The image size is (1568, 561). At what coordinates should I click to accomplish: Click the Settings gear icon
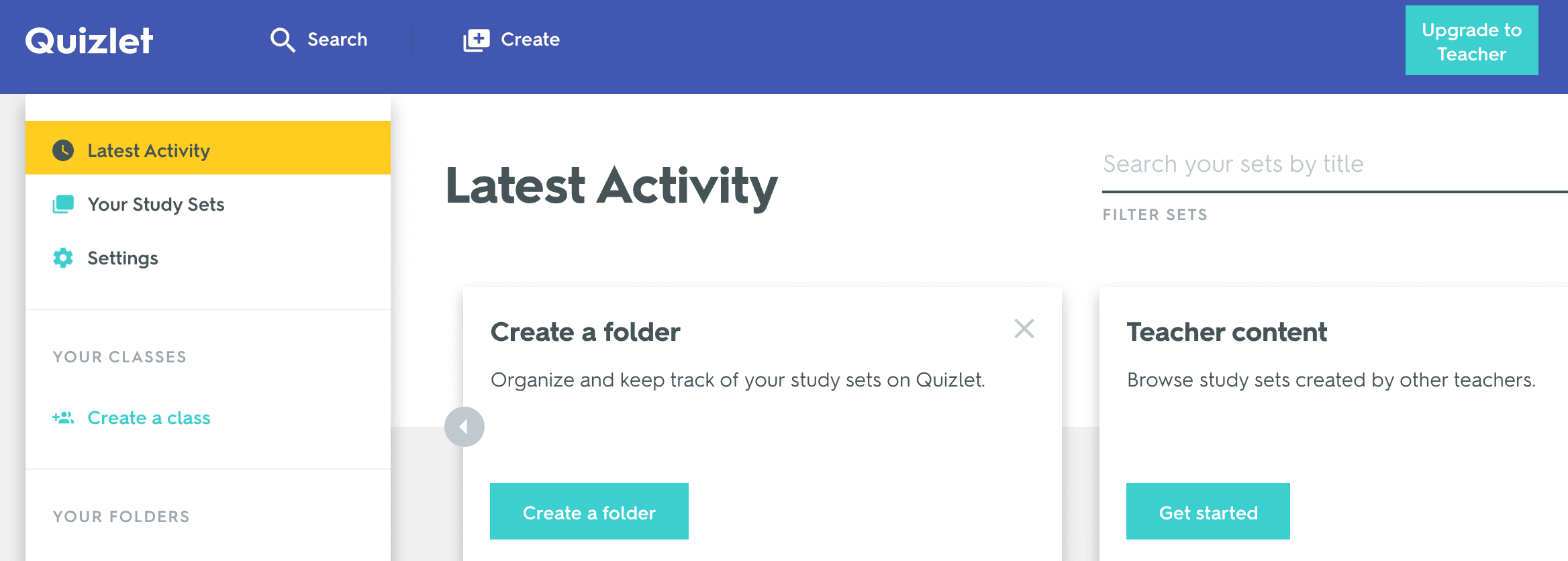tap(63, 258)
